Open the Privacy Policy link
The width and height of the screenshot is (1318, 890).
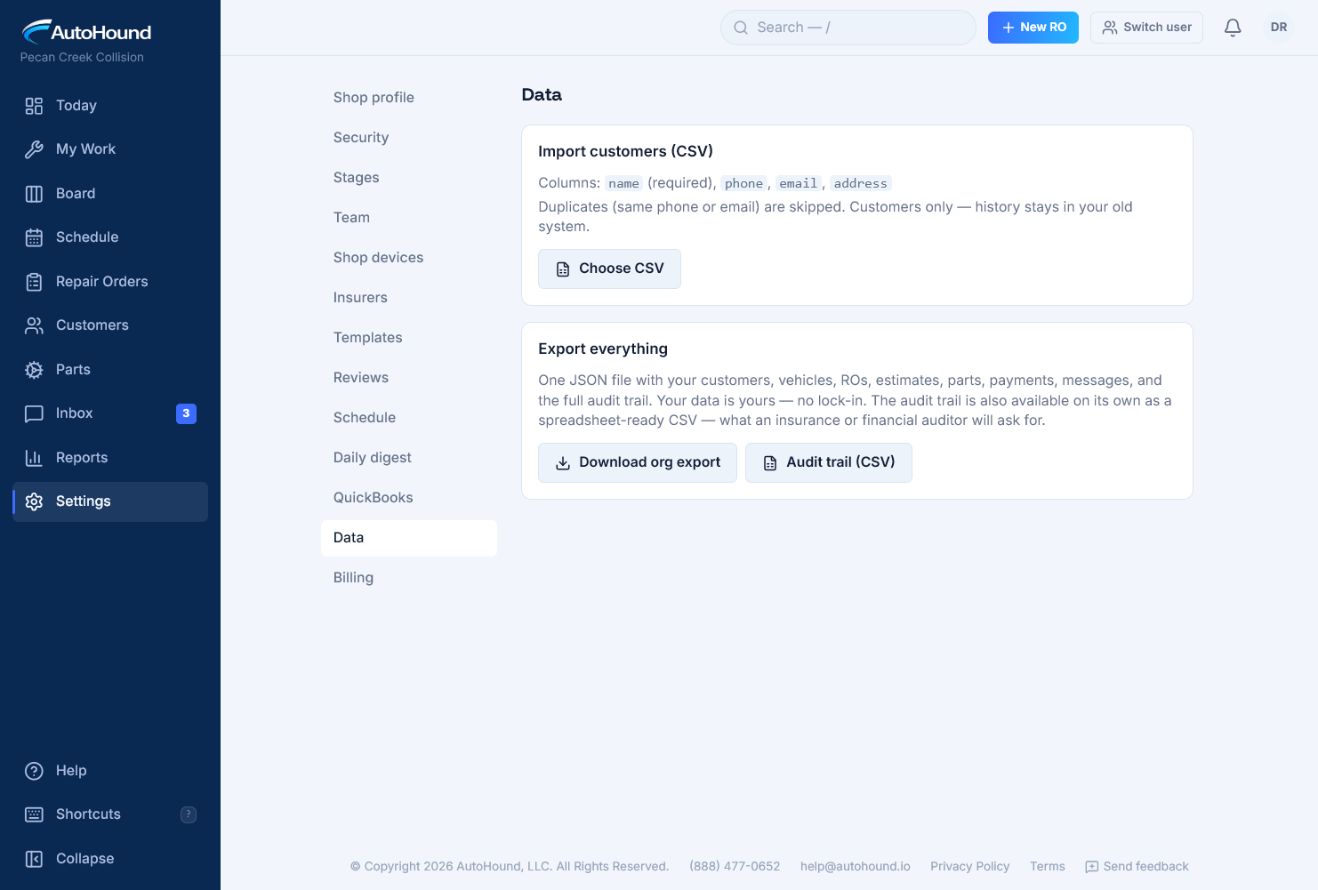click(970, 867)
